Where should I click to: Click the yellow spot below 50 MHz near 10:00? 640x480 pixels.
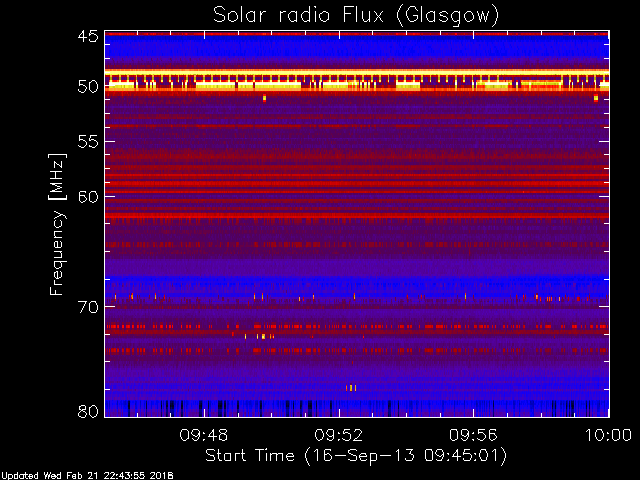click(x=596, y=98)
